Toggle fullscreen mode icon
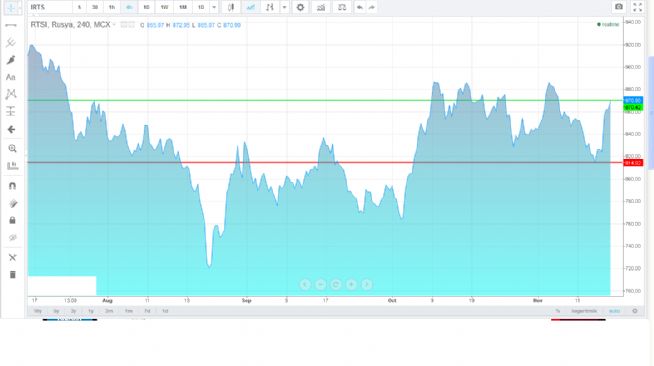The height and width of the screenshot is (366, 654). point(637,7)
